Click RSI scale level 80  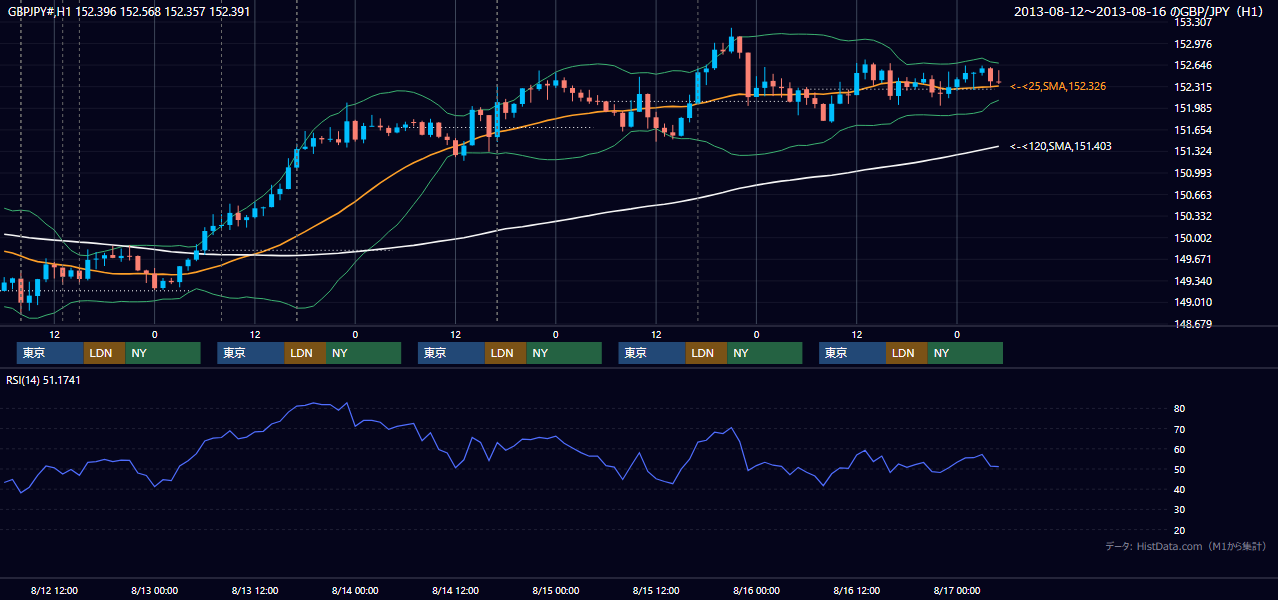pyautogui.click(x=1179, y=409)
